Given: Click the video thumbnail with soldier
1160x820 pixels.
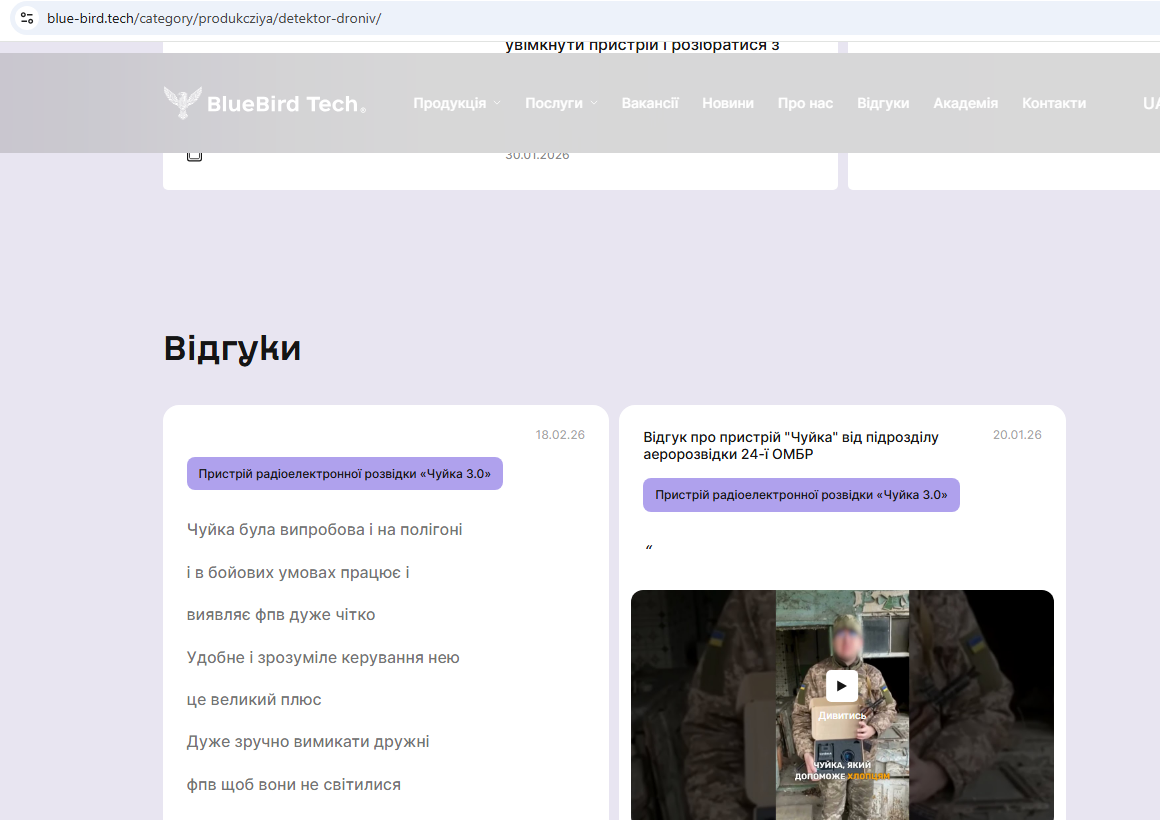Looking at the screenshot, I should [x=842, y=705].
